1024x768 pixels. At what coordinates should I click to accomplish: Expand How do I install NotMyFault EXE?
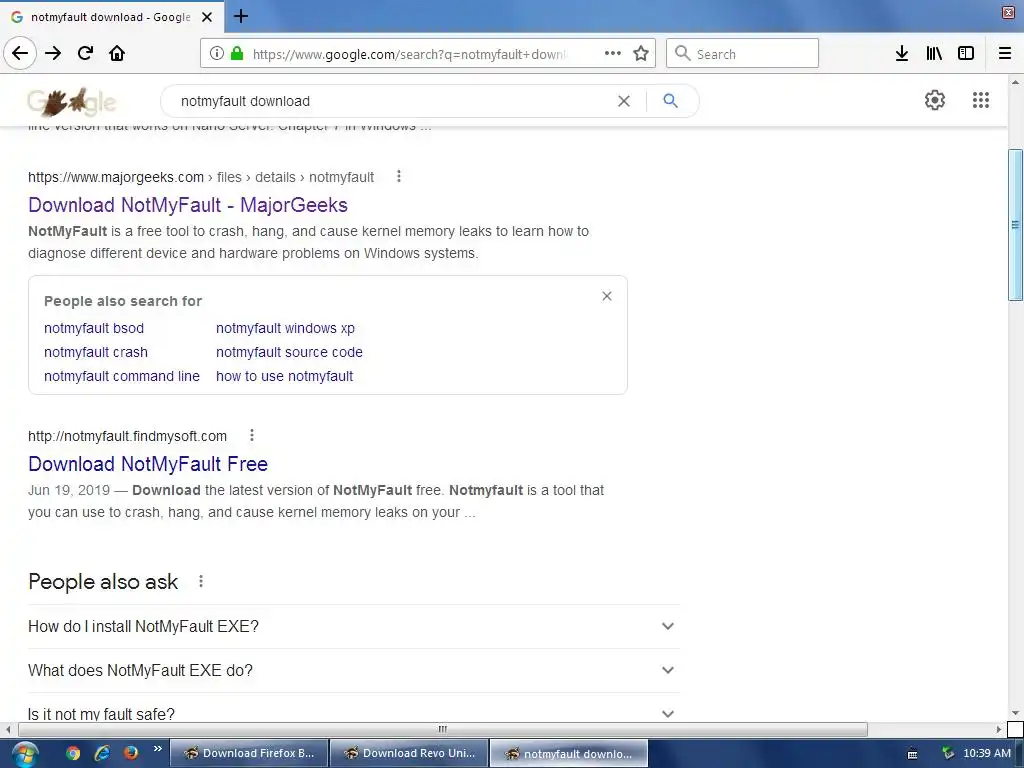point(353,626)
